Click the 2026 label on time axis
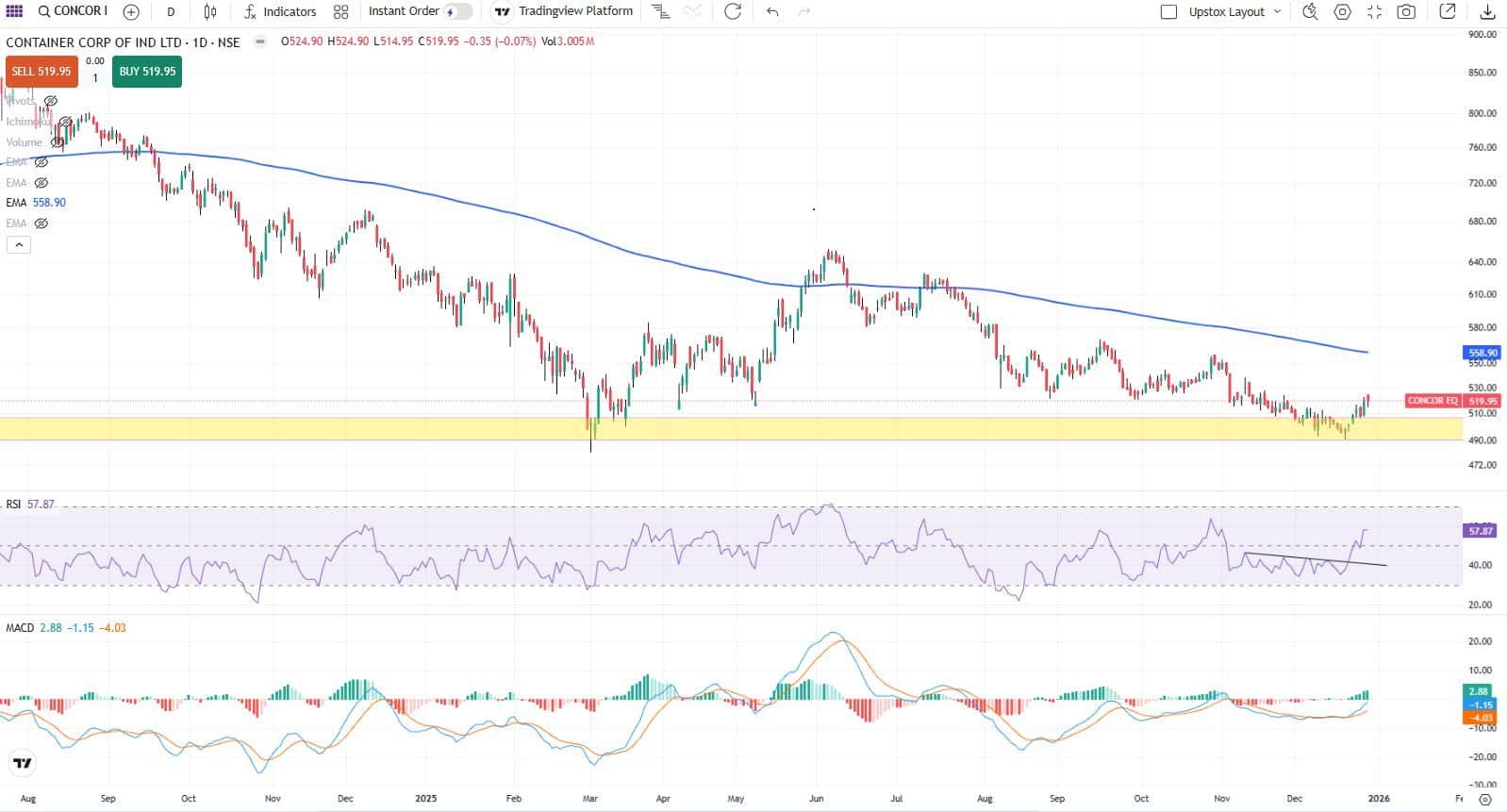 click(x=1379, y=799)
